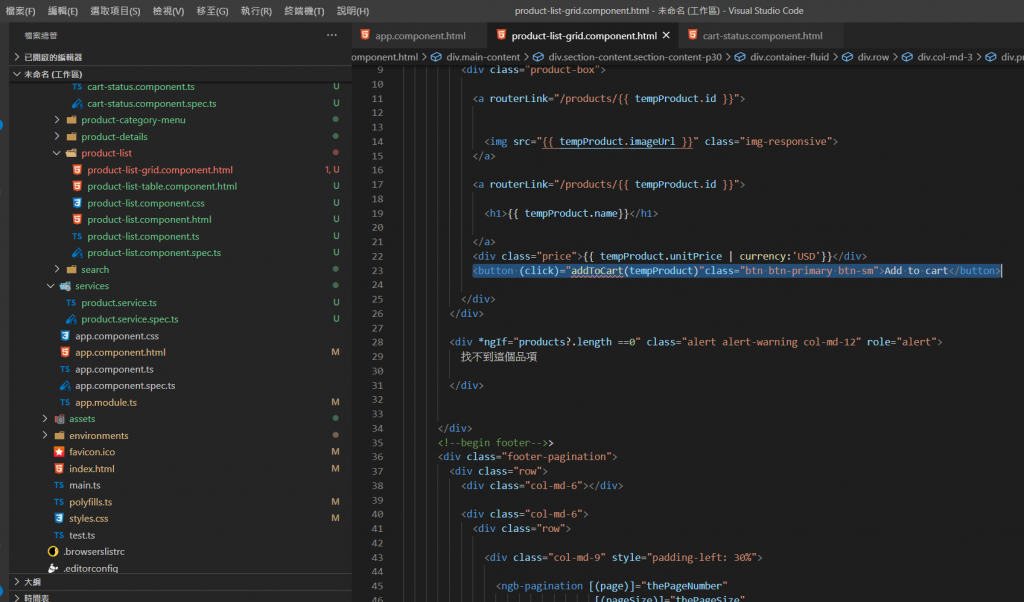Click the services folder icon
1024x602 pixels.
click(x=66, y=286)
